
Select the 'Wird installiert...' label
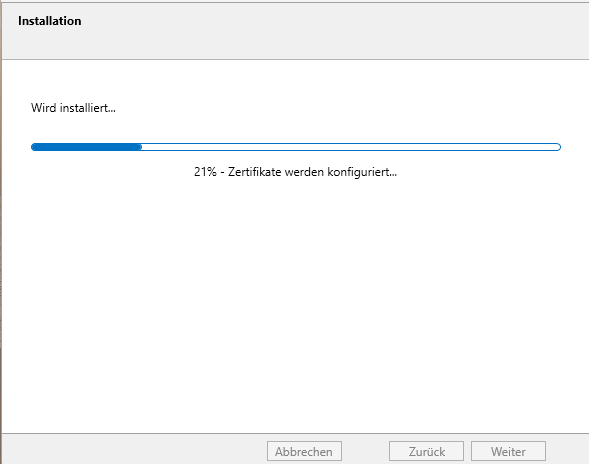[x=73, y=108]
